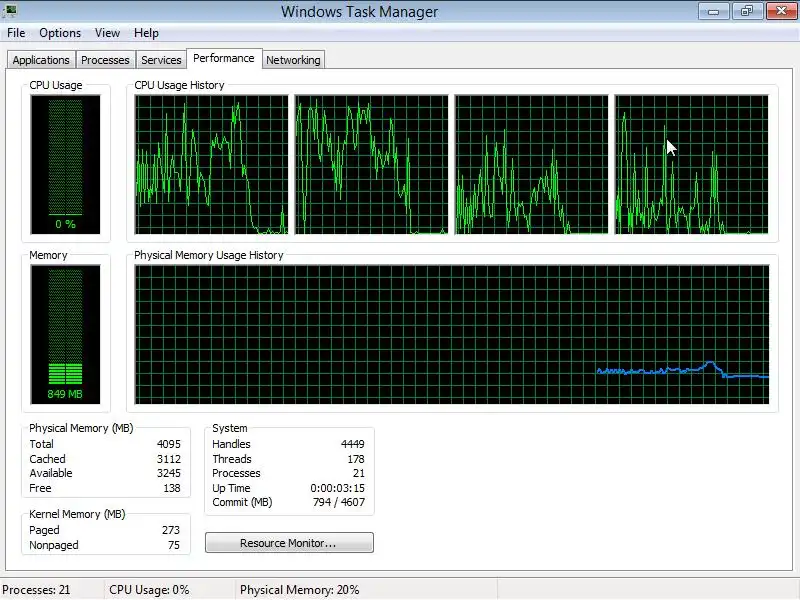Click status bar Processes: 21
Viewport: 800px width, 600px height.
pyautogui.click(x=36, y=590)
